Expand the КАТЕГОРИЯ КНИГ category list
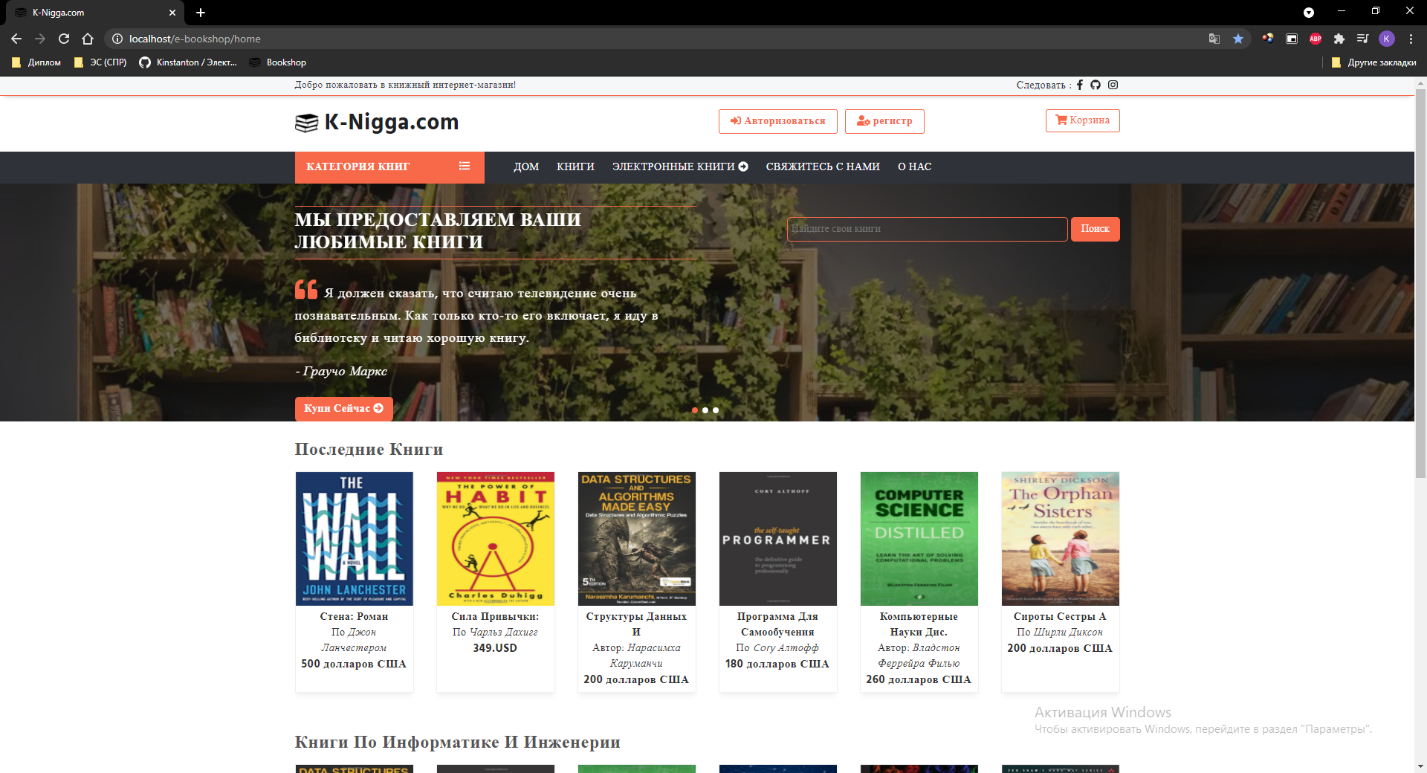The height and width of the screenshot is (773, 1427). (x=389, y=167)
